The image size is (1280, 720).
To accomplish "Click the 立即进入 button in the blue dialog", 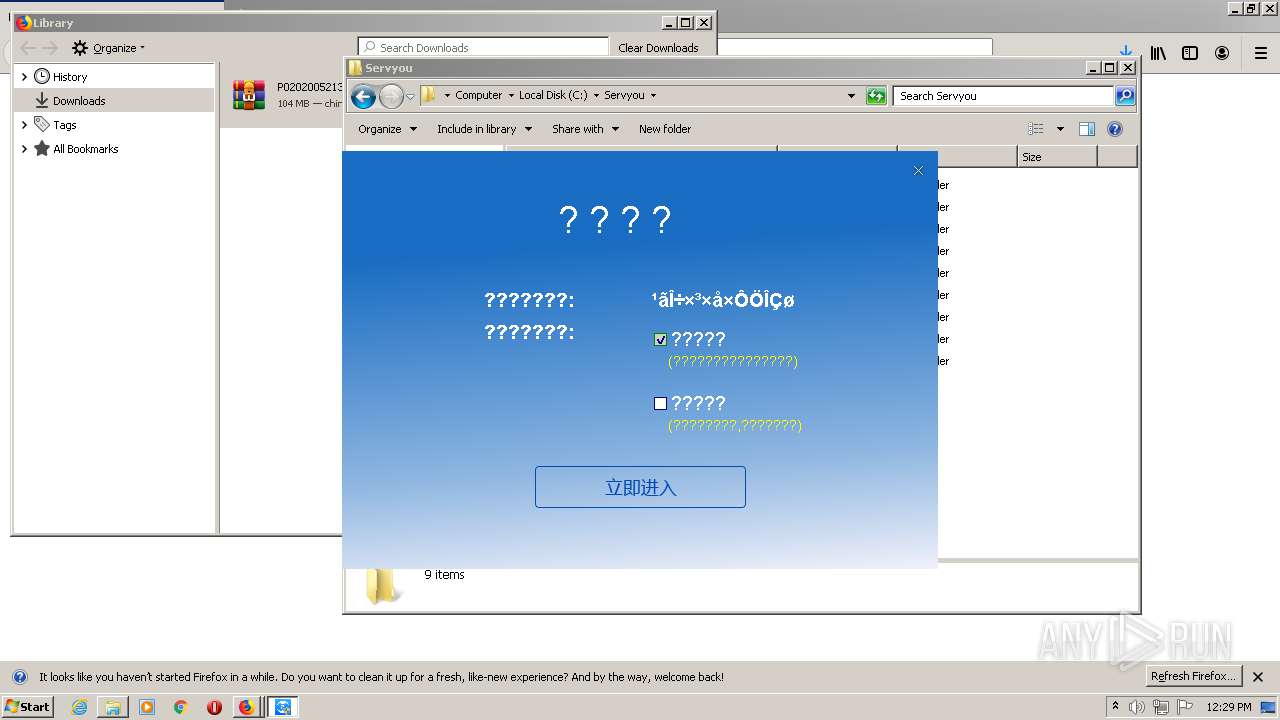I will click(640, 487).
